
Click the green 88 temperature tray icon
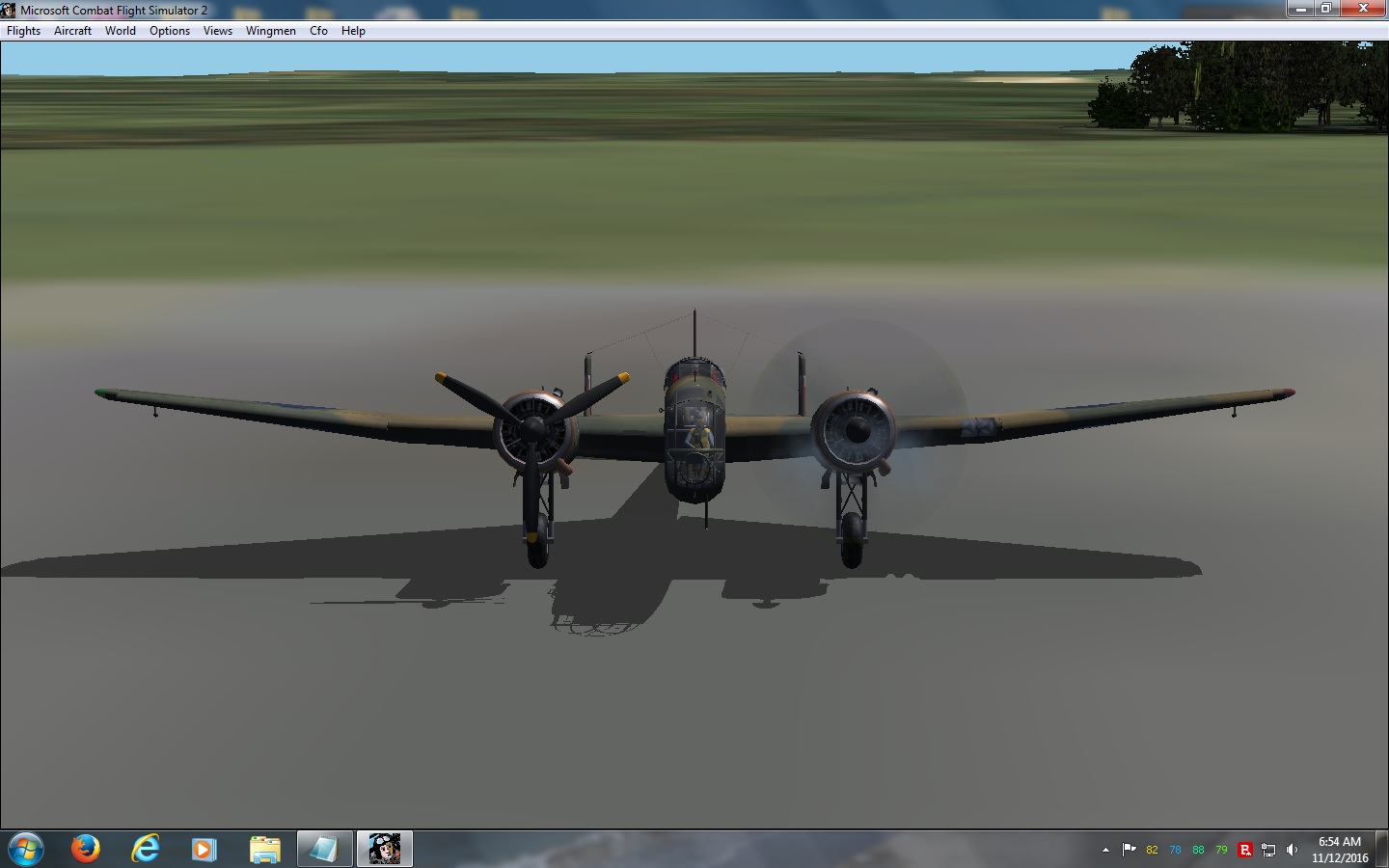tap(1198, 850)
